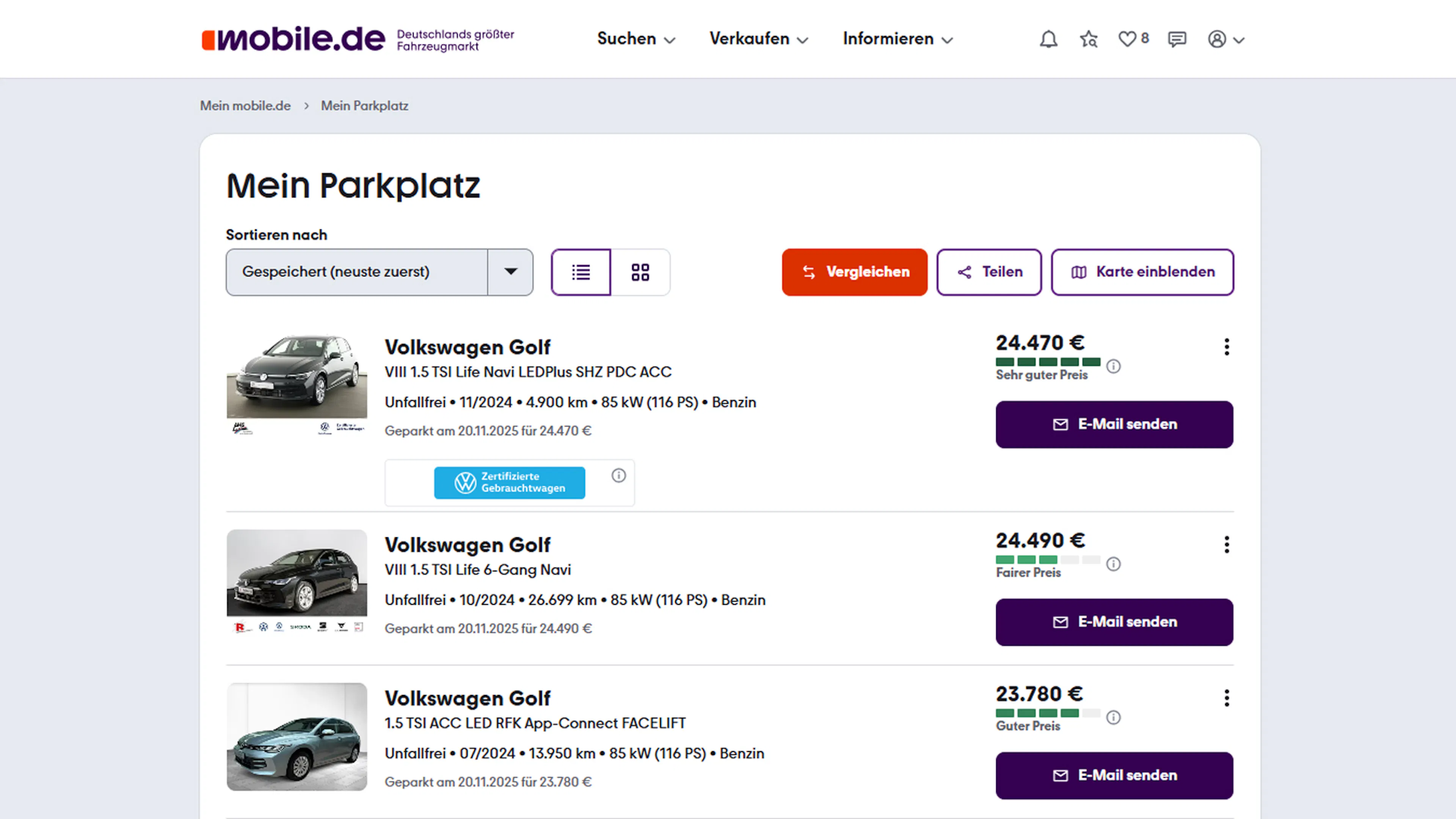Open Volkswagen Golf title for 6-Gang Navi listing
This screenshot has height=819, width=1456.
[x=468, y=545]
